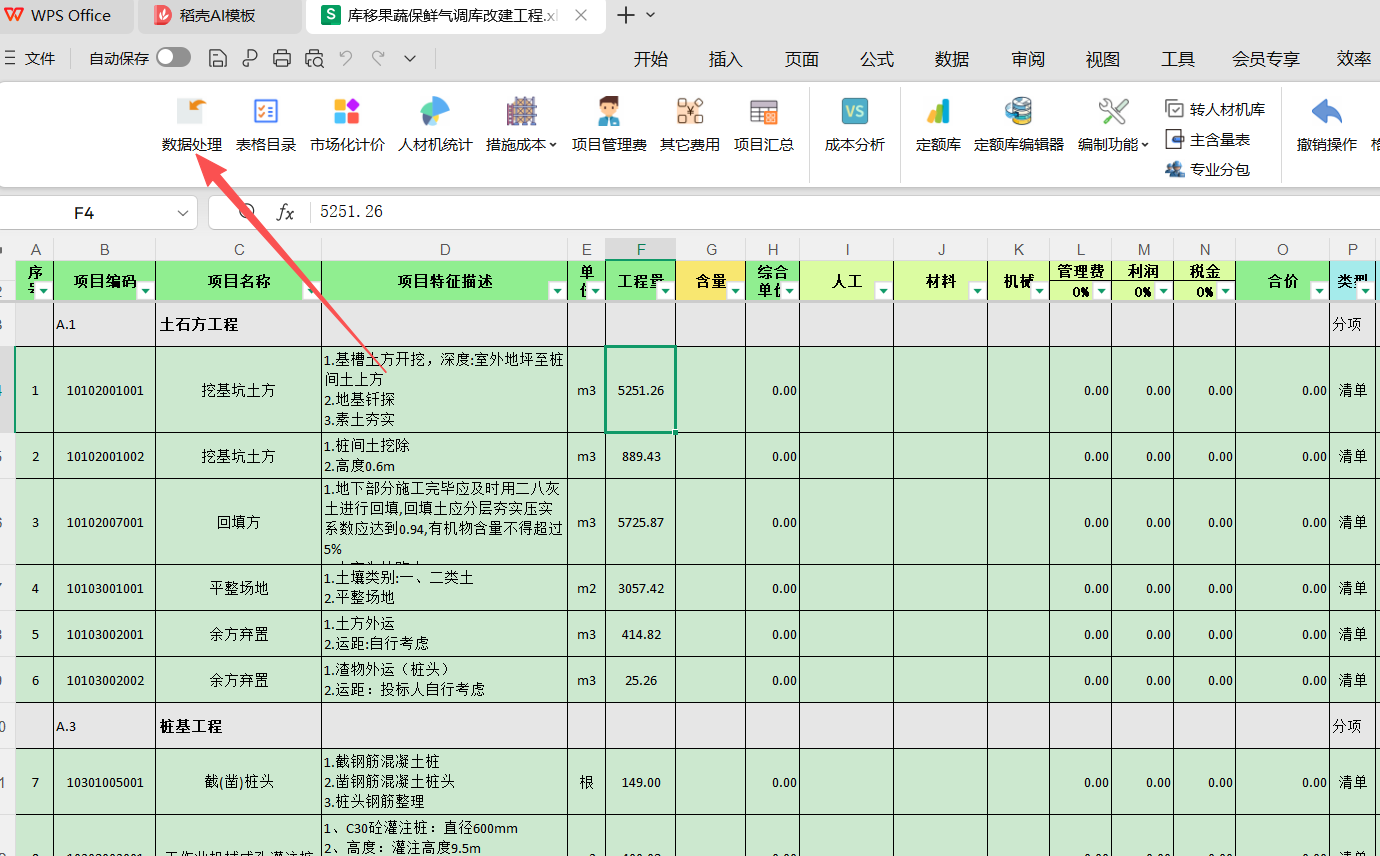
Task: Select the unit cell 根 in row 7
Action: click(587, 782)
